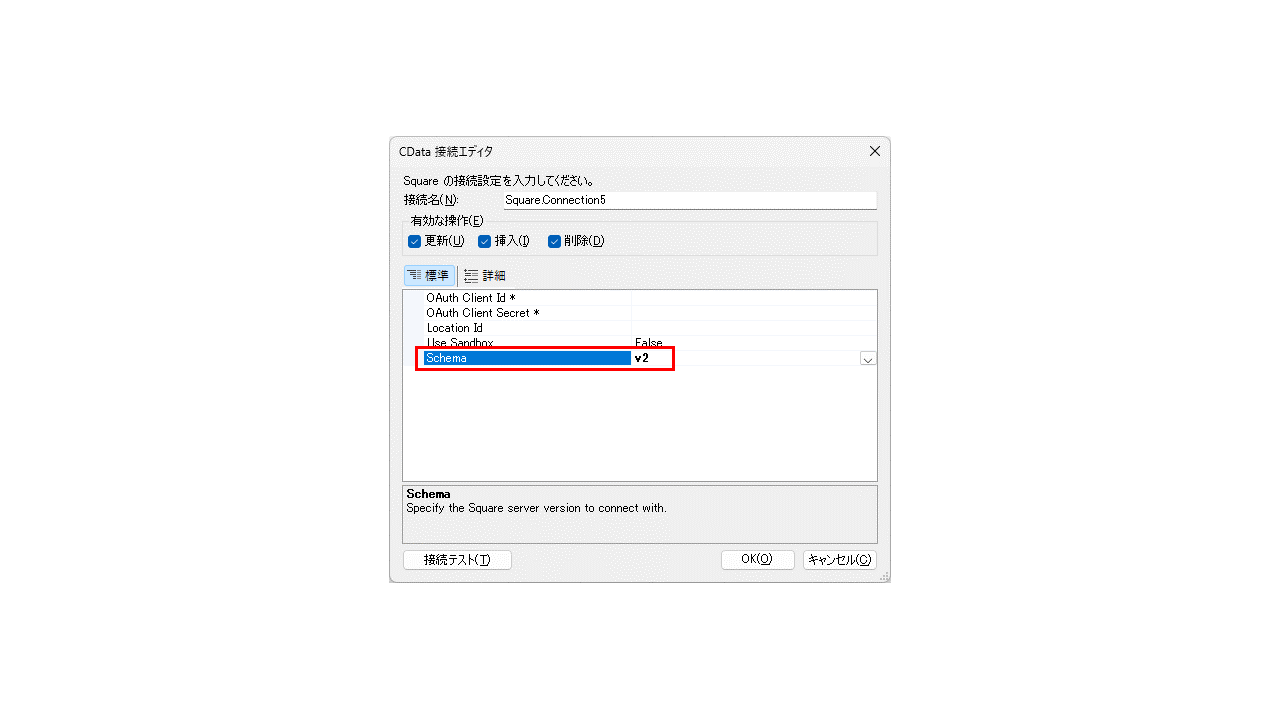Click the OAuth Client Id value field
The width and height of the screenshot is (1280, 720).
pos(754,298)
